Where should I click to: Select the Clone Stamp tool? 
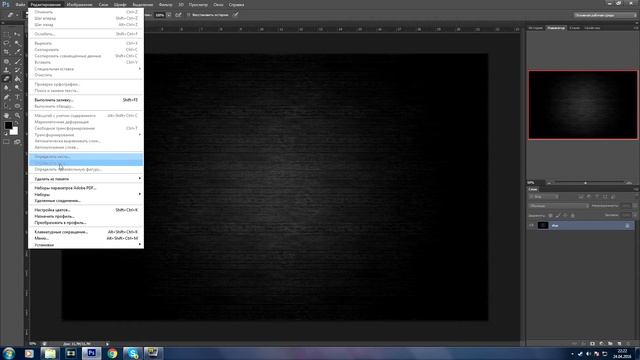coord(6,70)
